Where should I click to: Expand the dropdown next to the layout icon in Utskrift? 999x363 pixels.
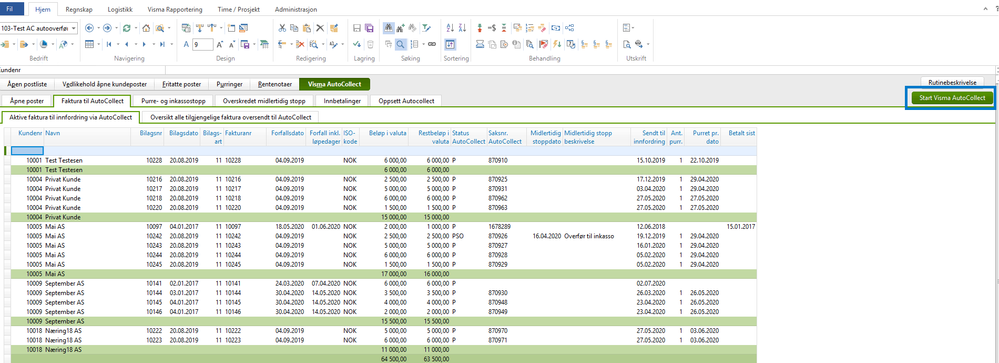[633, 28]
